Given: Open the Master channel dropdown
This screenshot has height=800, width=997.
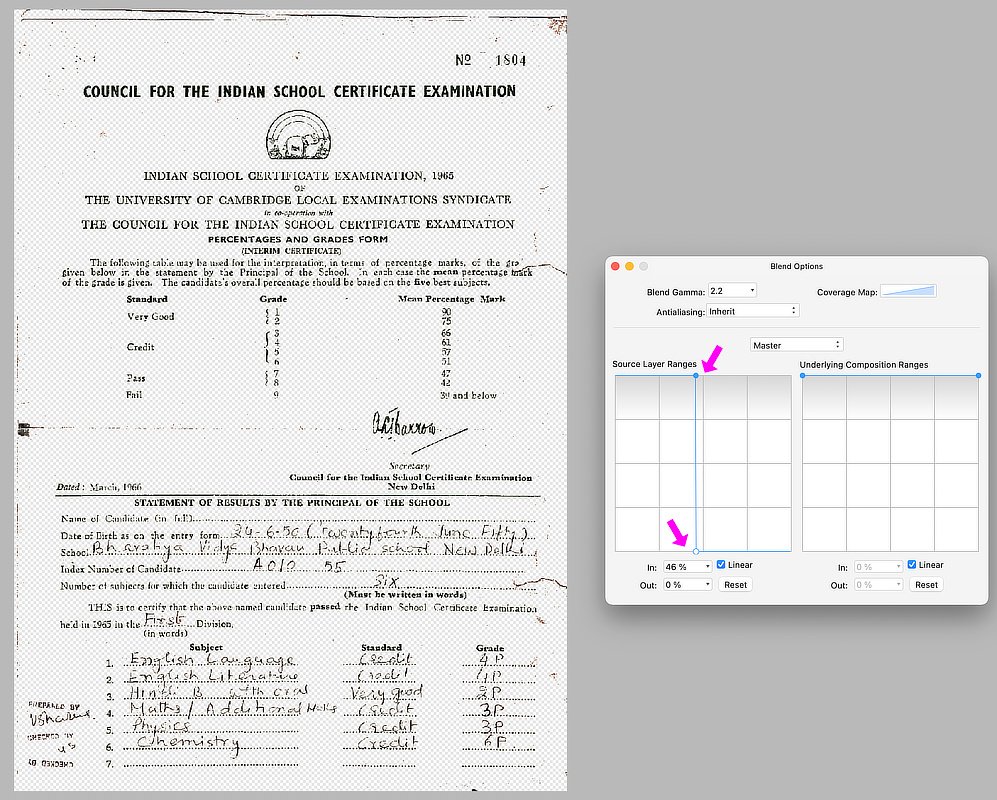Looking at the screenshot, I should pos(797,345).
